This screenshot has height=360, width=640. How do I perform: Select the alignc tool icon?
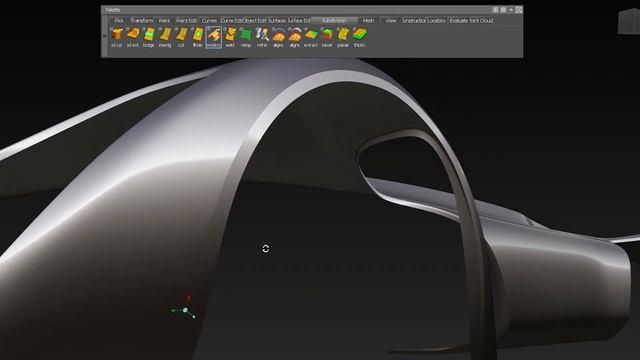[278, 37]
